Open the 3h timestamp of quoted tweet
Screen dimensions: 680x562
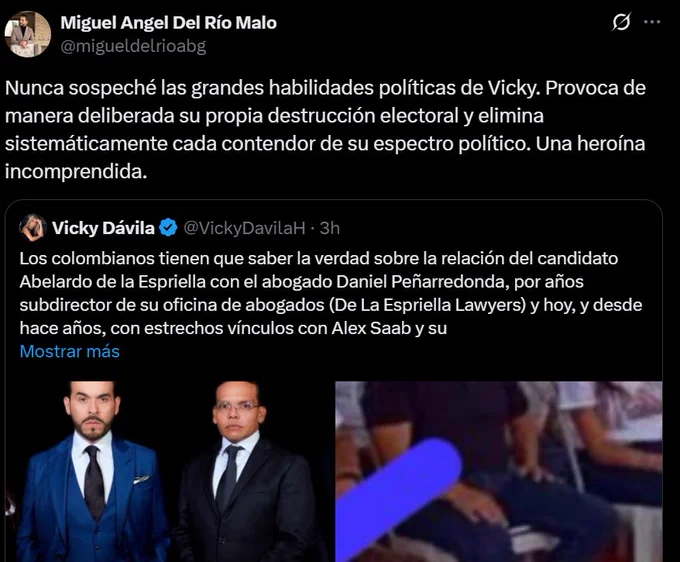330,228
